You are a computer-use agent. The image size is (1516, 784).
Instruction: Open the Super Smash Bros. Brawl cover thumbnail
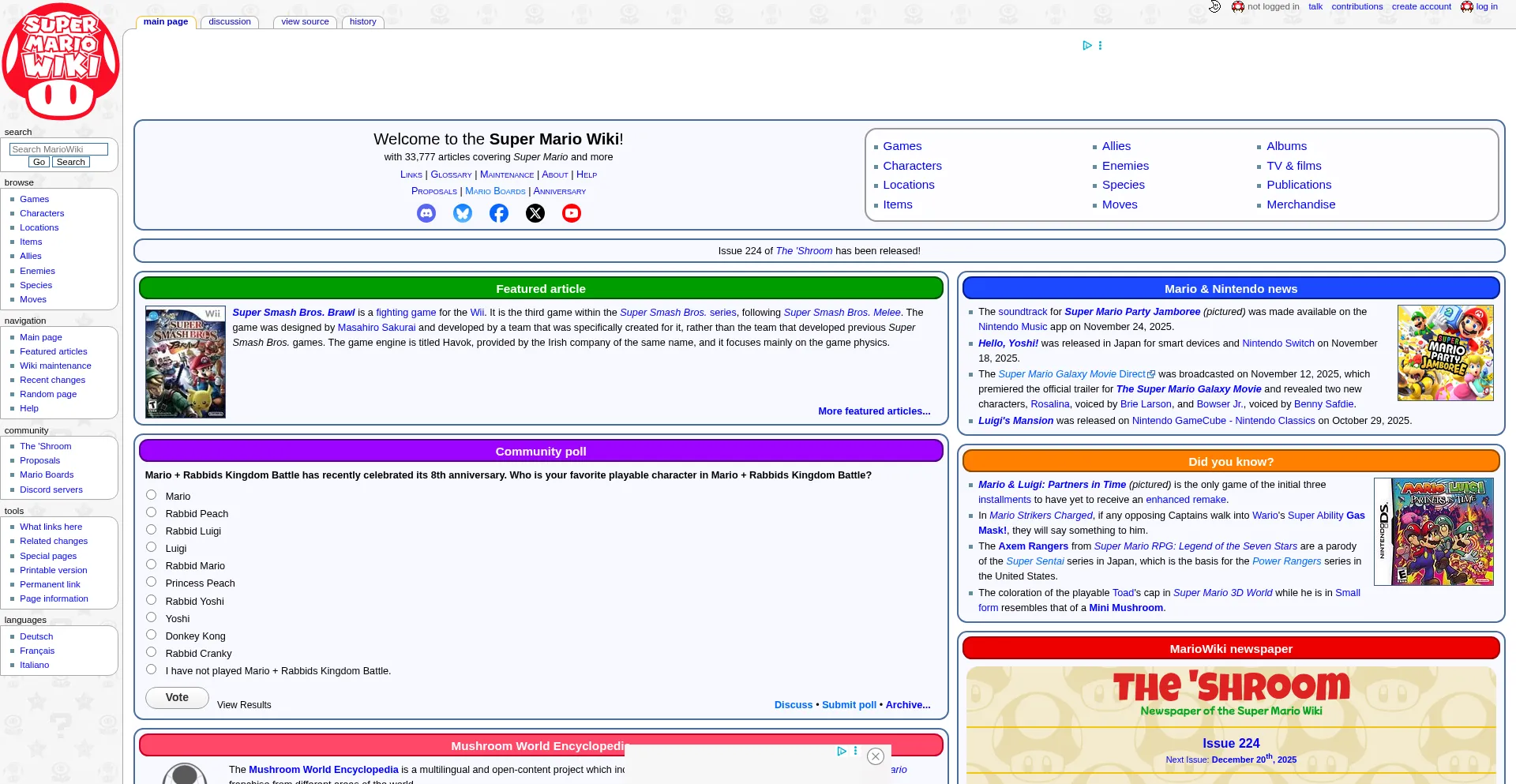pyautogui.click(x=186, y=362)
